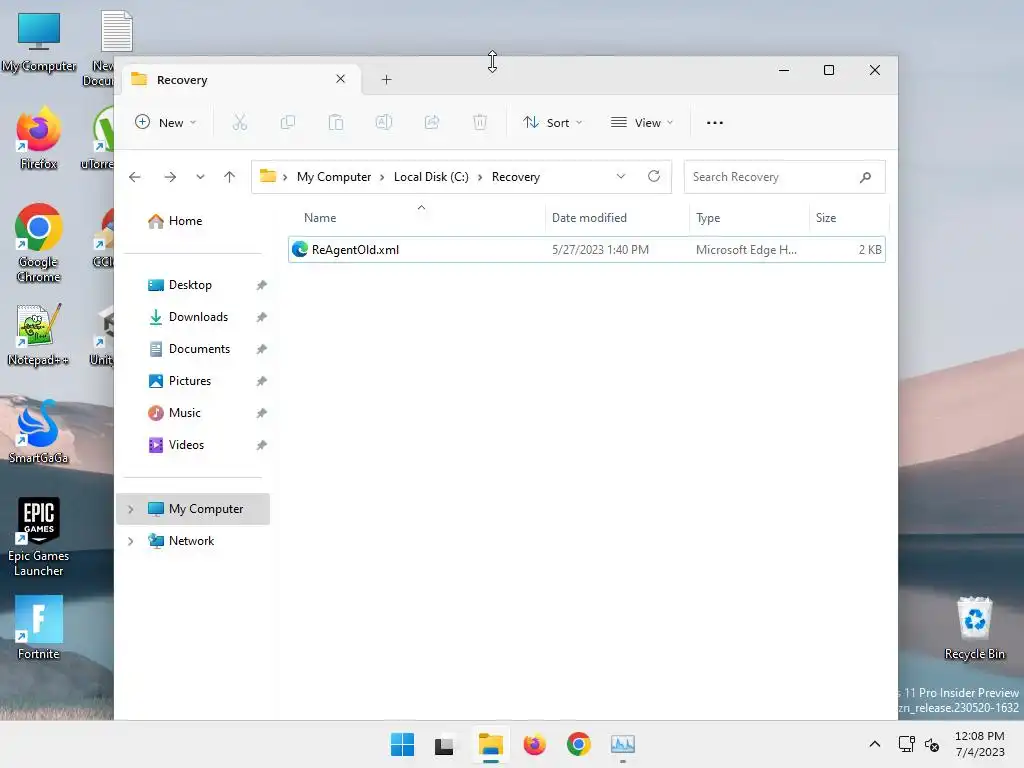Click Chrome icon in taskbar
This screenshot has width=1024, height=768.
click(579, 744)
